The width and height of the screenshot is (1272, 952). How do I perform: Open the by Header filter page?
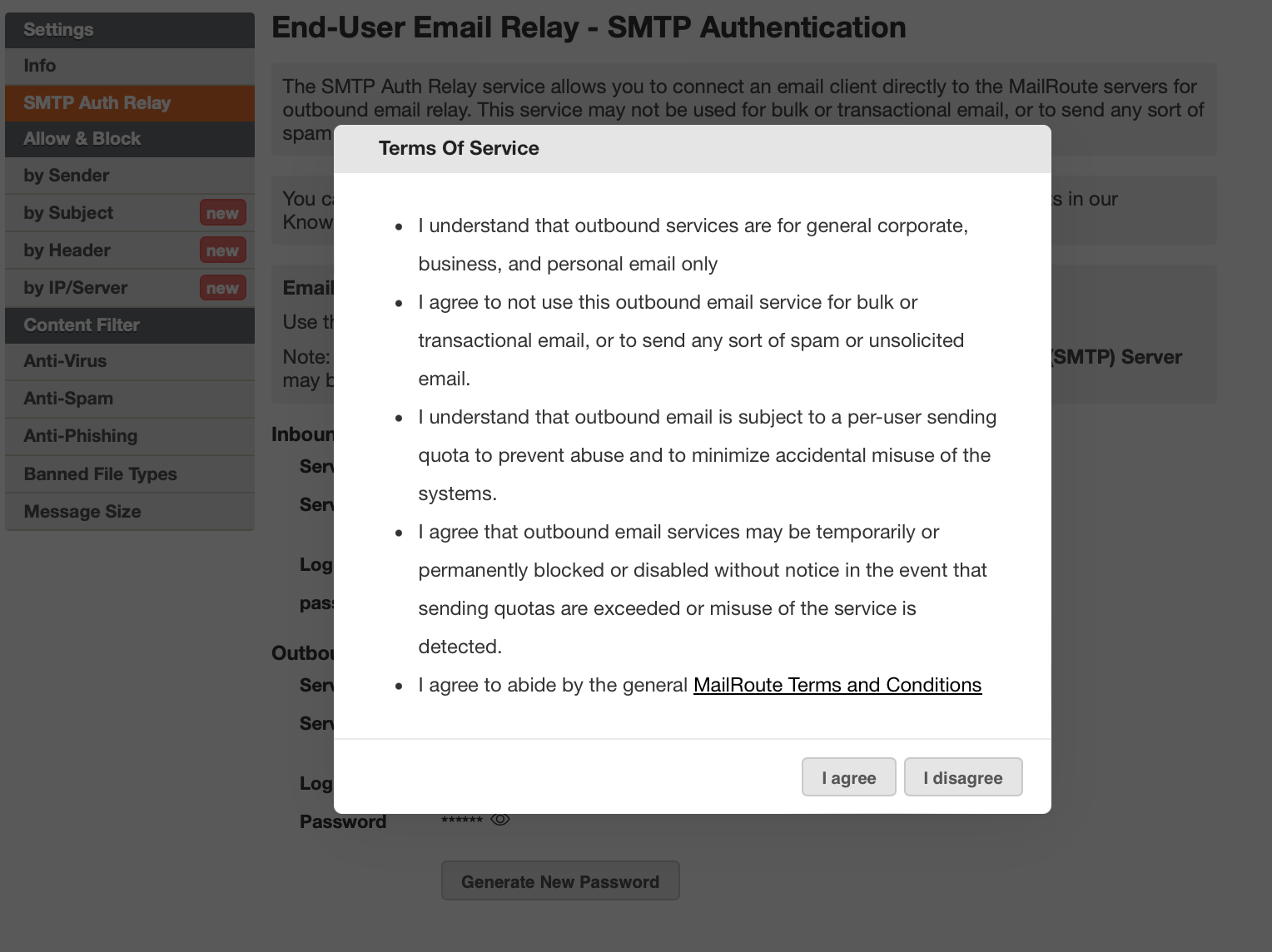(130, 250)
